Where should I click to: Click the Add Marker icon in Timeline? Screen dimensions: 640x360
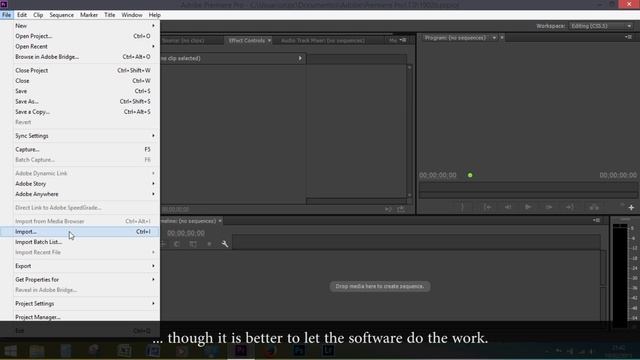[209, 244]
